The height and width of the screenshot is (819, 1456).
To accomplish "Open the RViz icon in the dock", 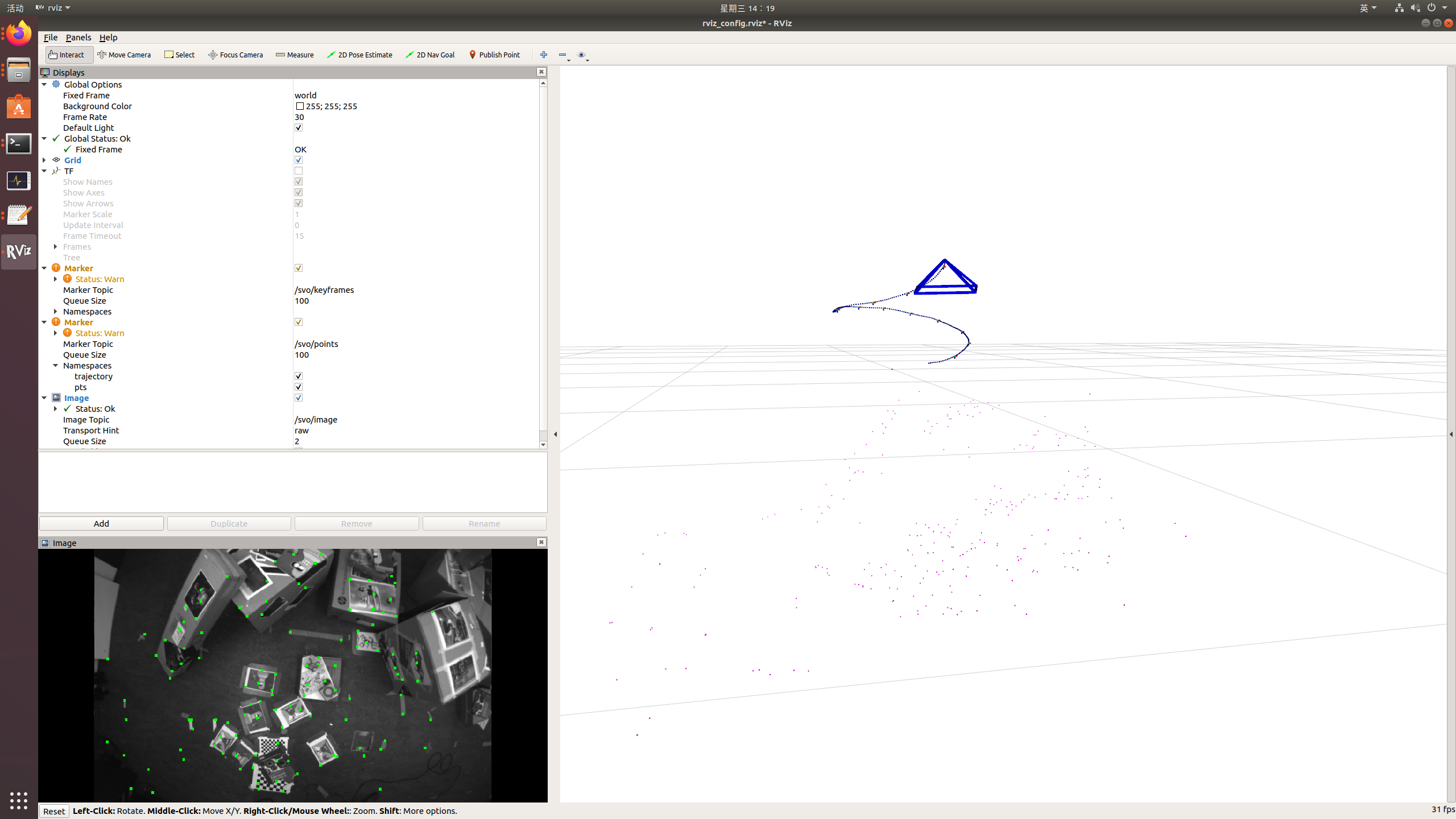I will (x=19, y=251).
